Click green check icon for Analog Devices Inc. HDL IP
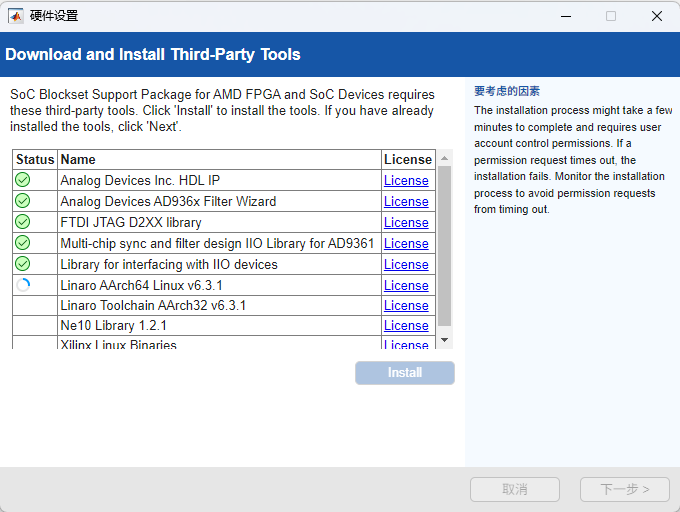The height and width of the screenshot is (512, 680). (23, 179)
